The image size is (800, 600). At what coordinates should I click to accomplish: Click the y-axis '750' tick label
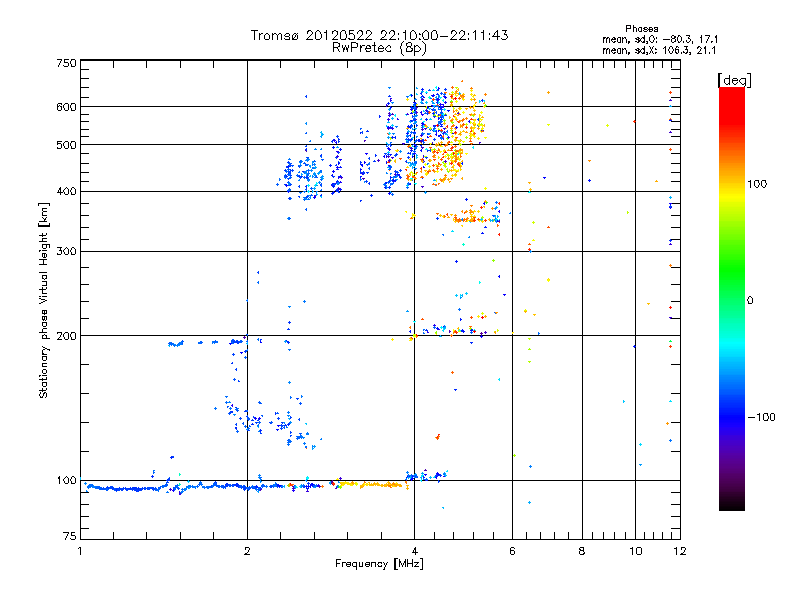tap(66, 63)
